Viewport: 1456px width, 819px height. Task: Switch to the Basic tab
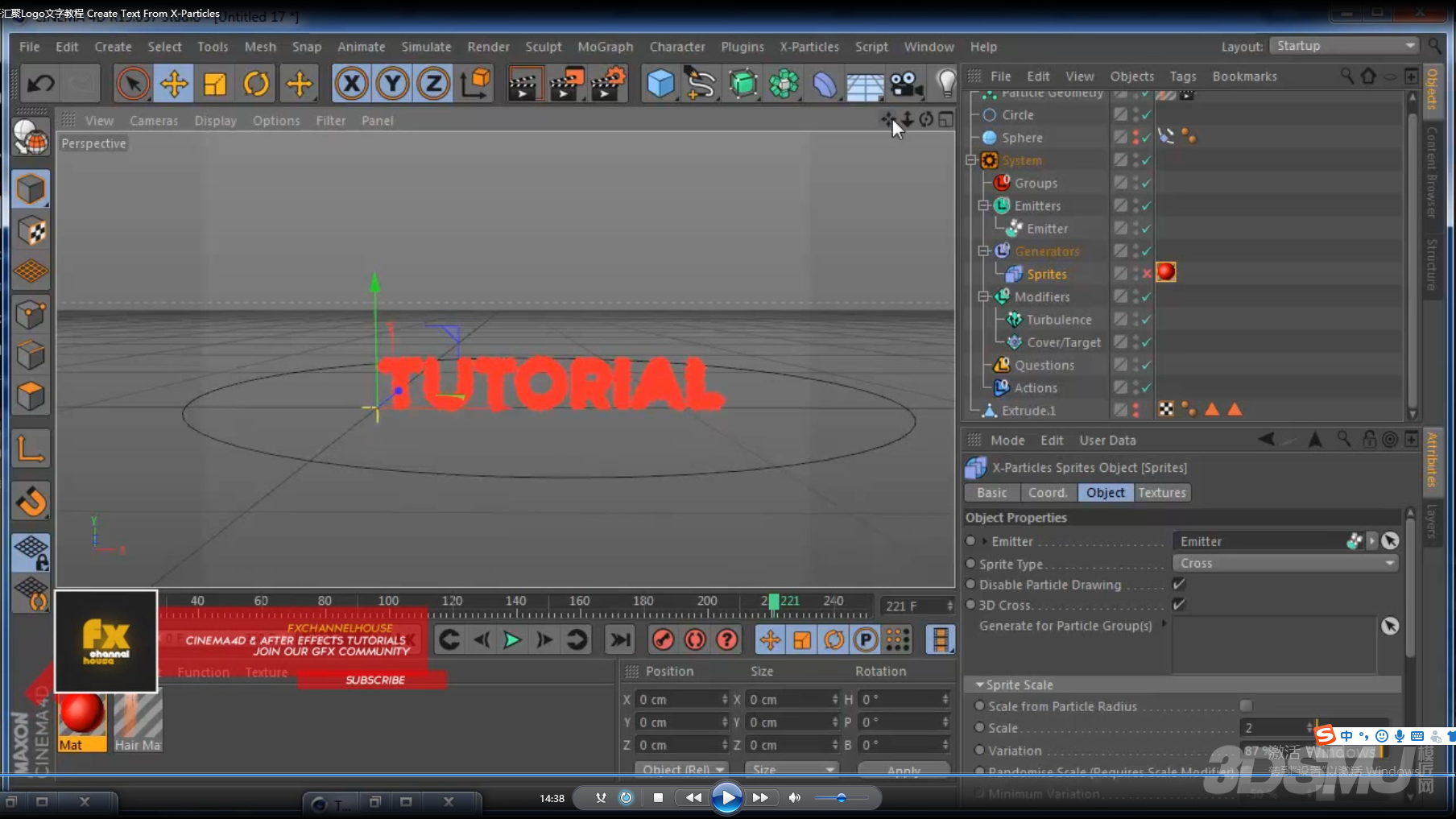pos(992,493)
